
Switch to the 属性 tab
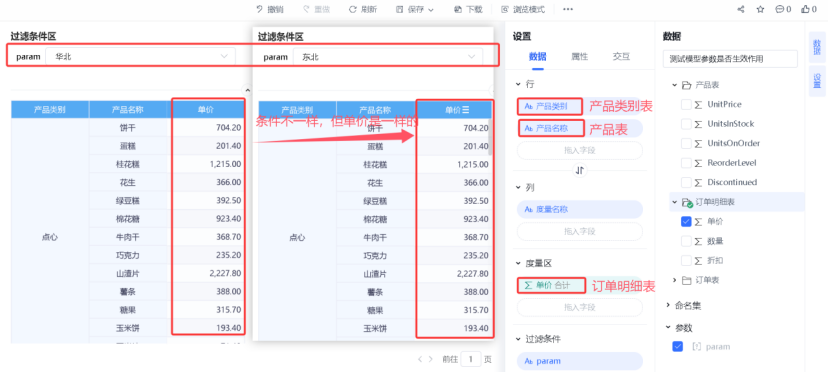pyautogui.click(x=579, y=57)
